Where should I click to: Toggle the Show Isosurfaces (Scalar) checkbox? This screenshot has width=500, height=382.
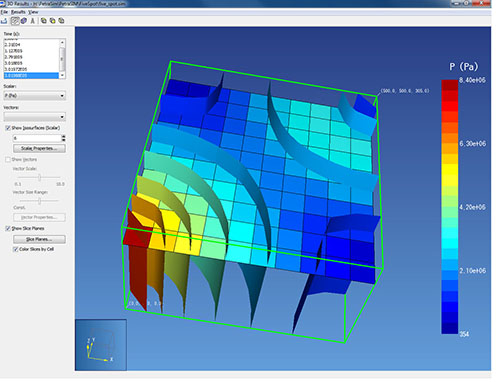pos(8,128)
